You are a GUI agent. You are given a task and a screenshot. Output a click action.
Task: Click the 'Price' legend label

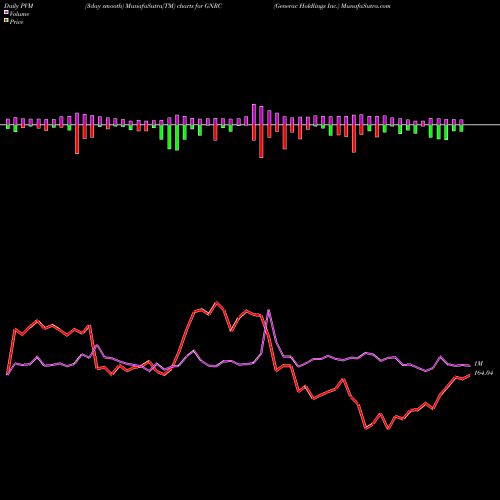tap(16, 22)
